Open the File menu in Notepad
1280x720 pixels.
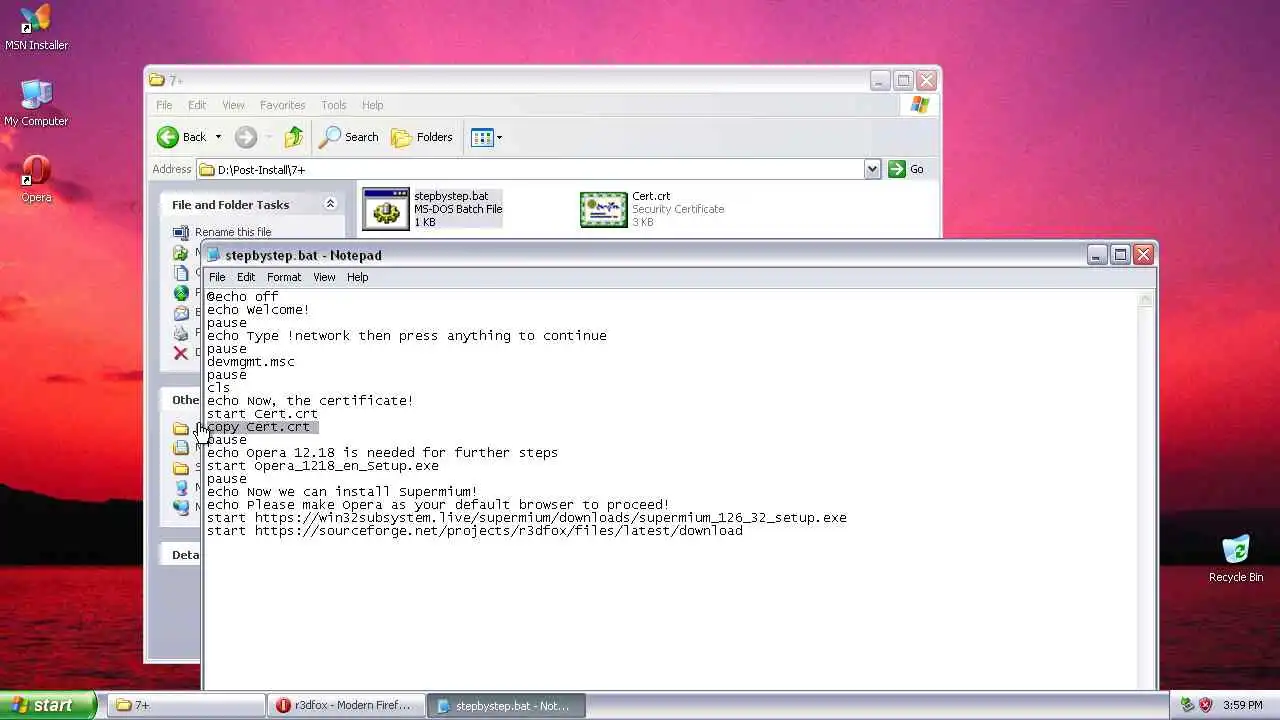pos(217,277)
